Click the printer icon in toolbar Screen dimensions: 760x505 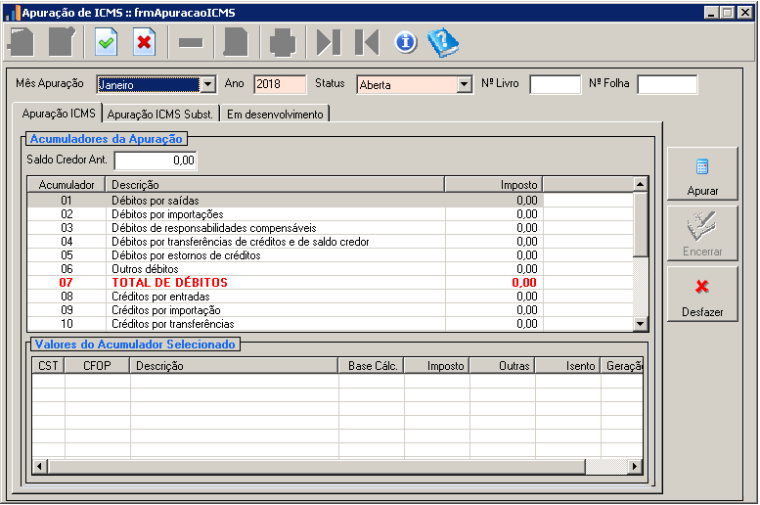(283, 43)
